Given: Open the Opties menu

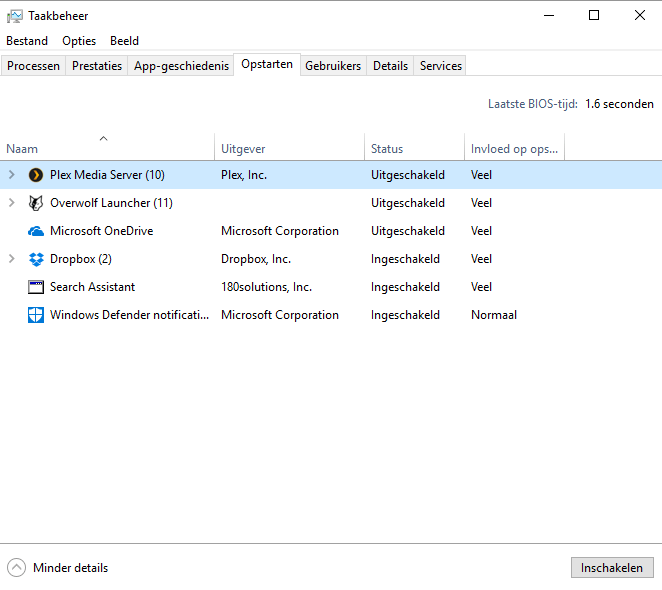Looking at the screenshot, I should 79,41.
